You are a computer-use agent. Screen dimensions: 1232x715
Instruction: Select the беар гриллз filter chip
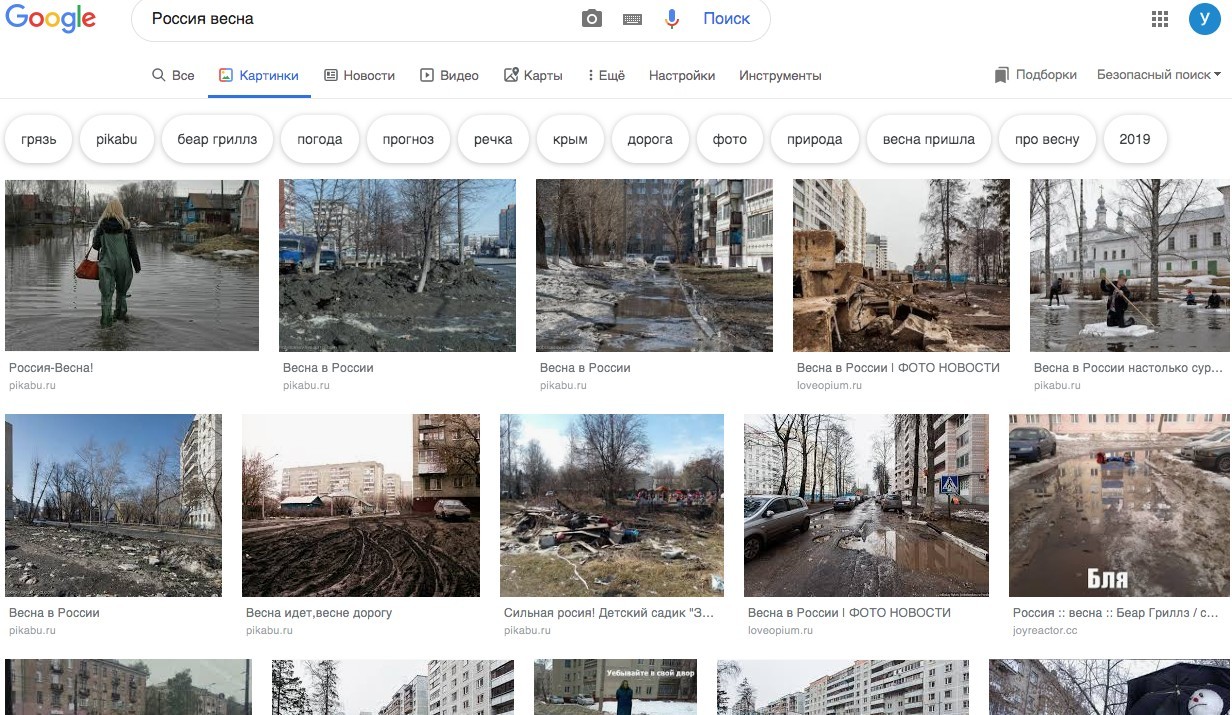tap(217, 139)
